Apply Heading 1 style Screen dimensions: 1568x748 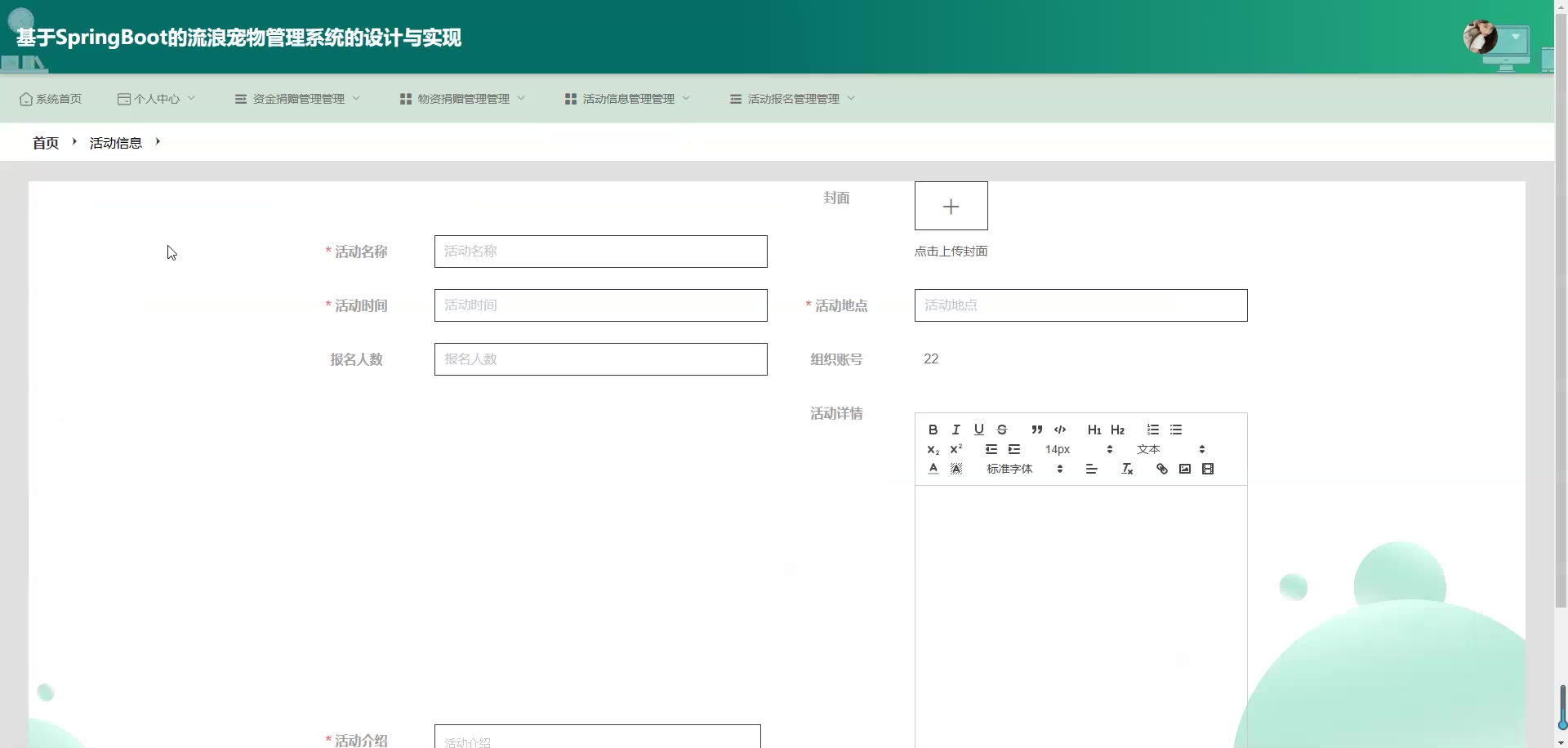[x=1094, y=430]
